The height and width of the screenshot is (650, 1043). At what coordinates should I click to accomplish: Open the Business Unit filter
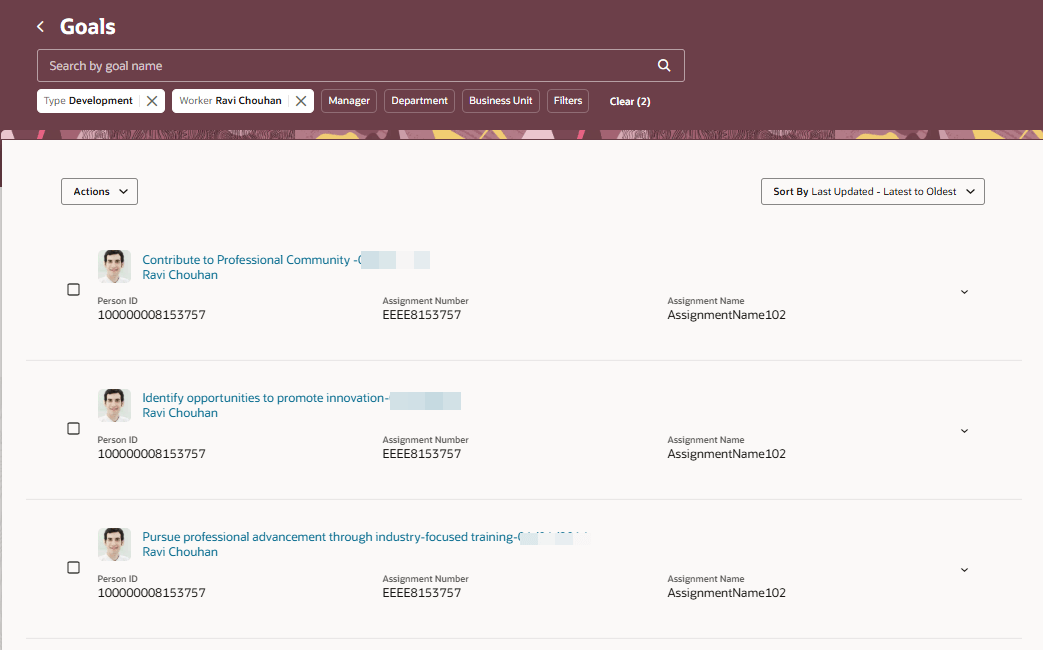[x=500, y=100]
